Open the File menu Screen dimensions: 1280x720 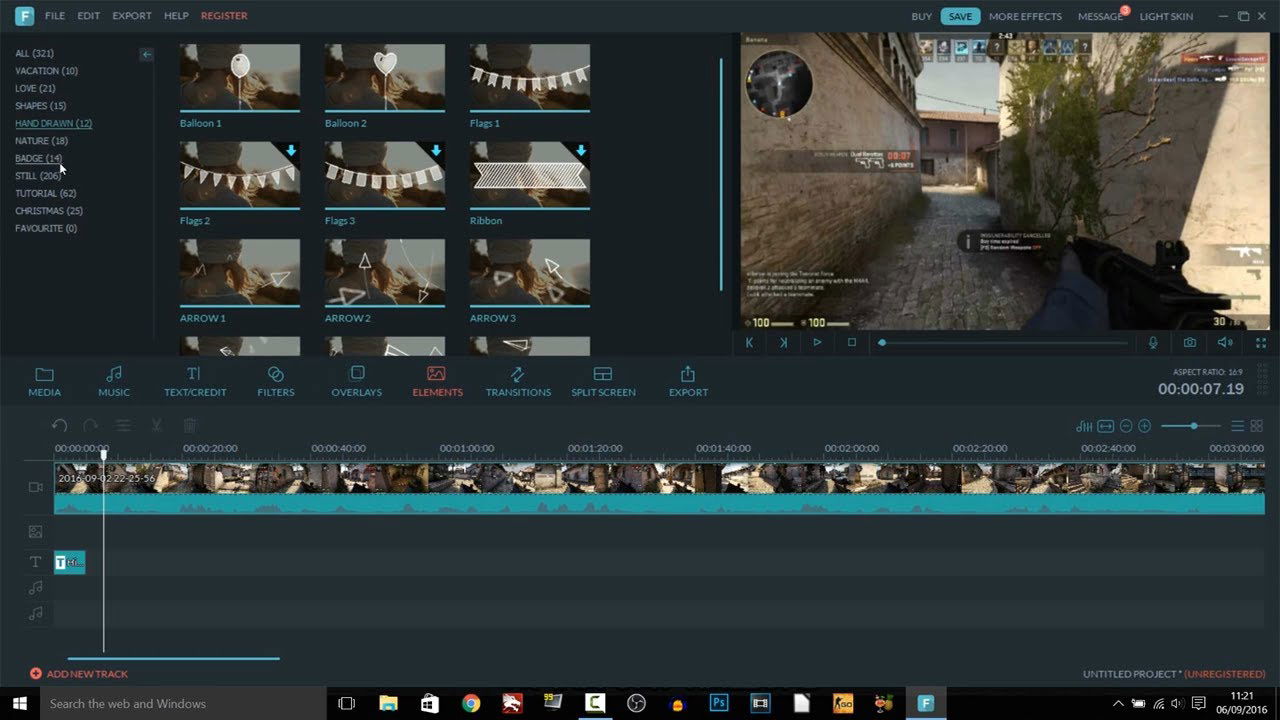[x=55, y=16]
